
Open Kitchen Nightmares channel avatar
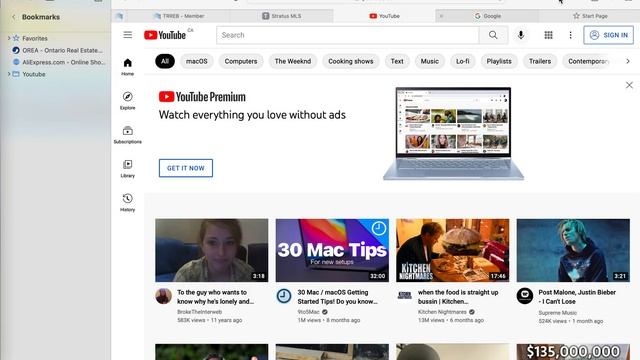point(404,296)
